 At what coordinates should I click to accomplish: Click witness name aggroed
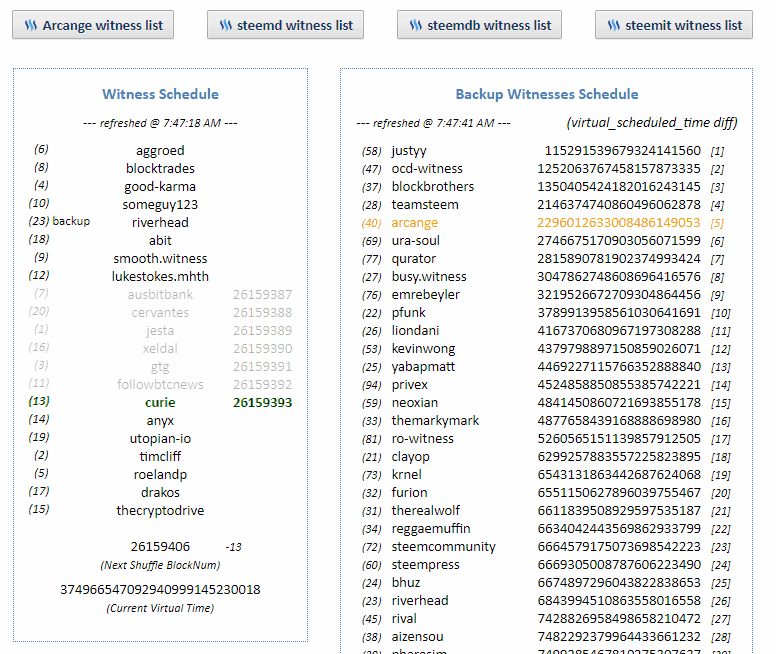(x=160, y=151)
